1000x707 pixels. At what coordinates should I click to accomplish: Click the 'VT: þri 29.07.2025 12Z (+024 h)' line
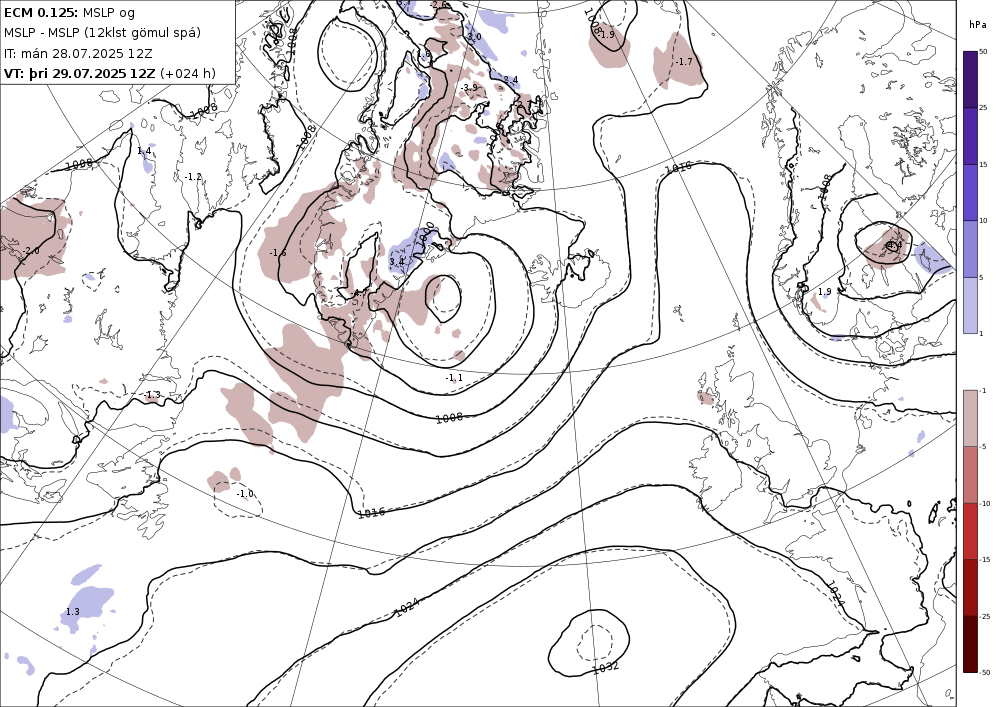coord(110,73)
